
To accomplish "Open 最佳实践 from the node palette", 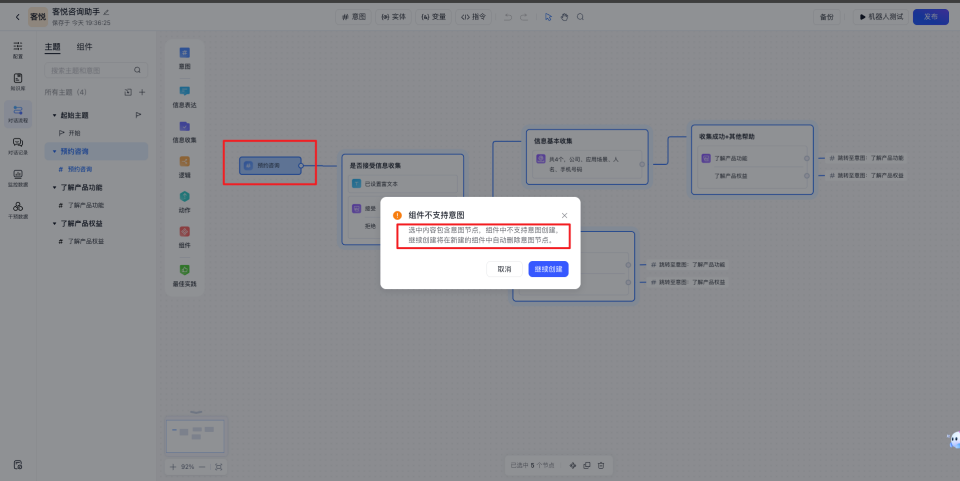I will pos(184,270).
